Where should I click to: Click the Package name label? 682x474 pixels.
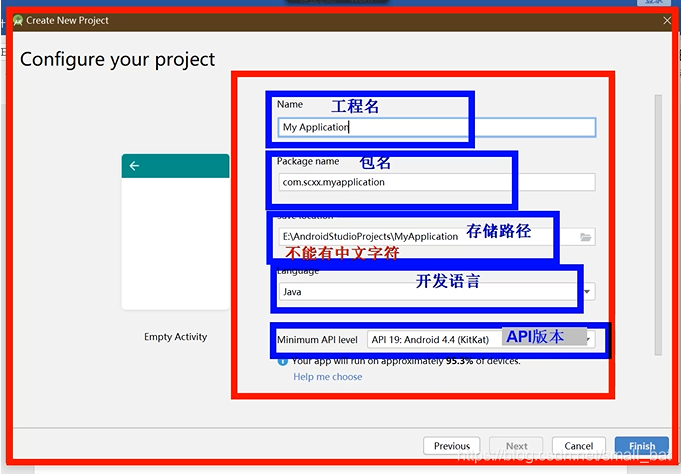pyautogui.click(x=308, y=161)
